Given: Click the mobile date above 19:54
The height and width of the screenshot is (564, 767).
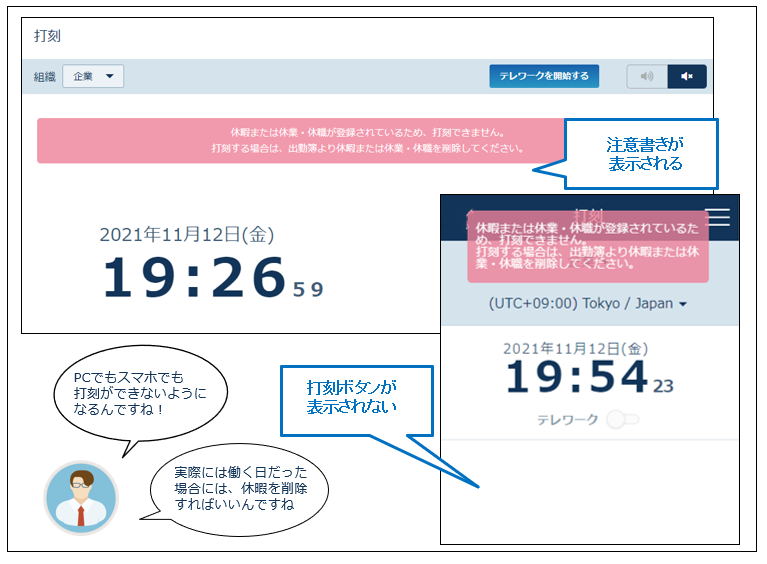Looking at the screenshot, I should coord(576,349).
